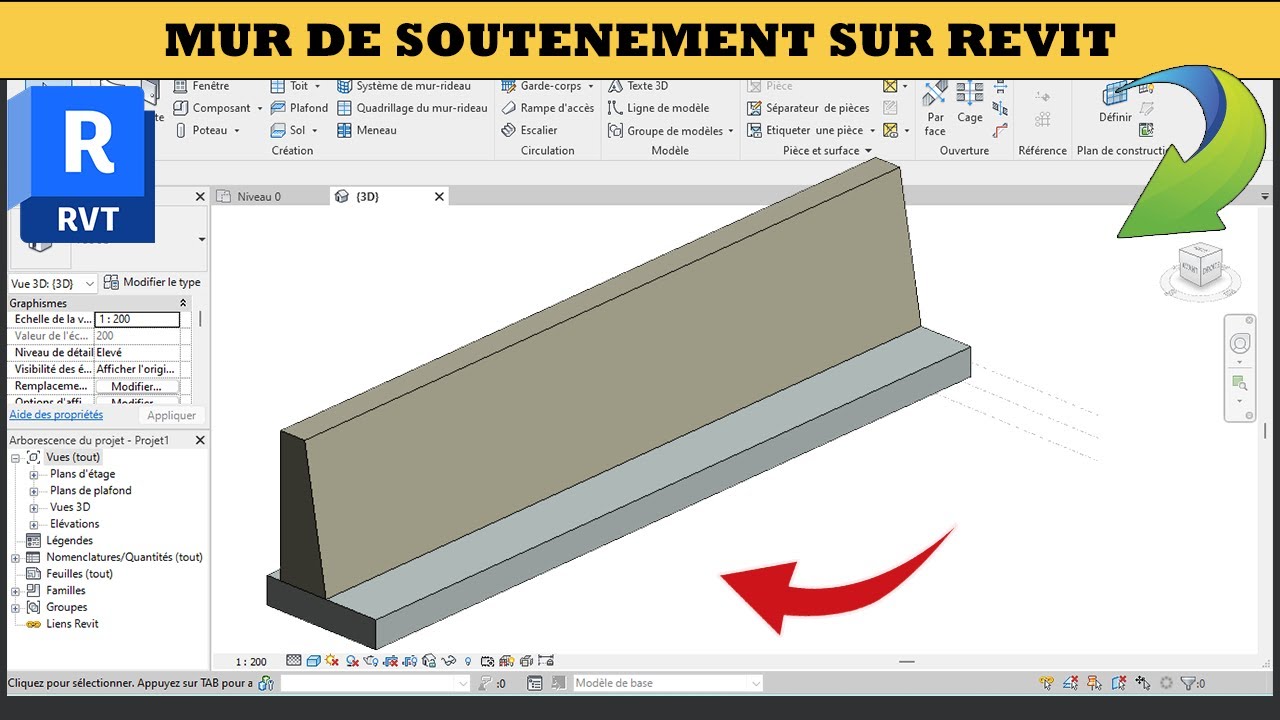The image size is (1280, 720).
Task: Toggle select links icon in status bar
Action: tap(1046, 683)
